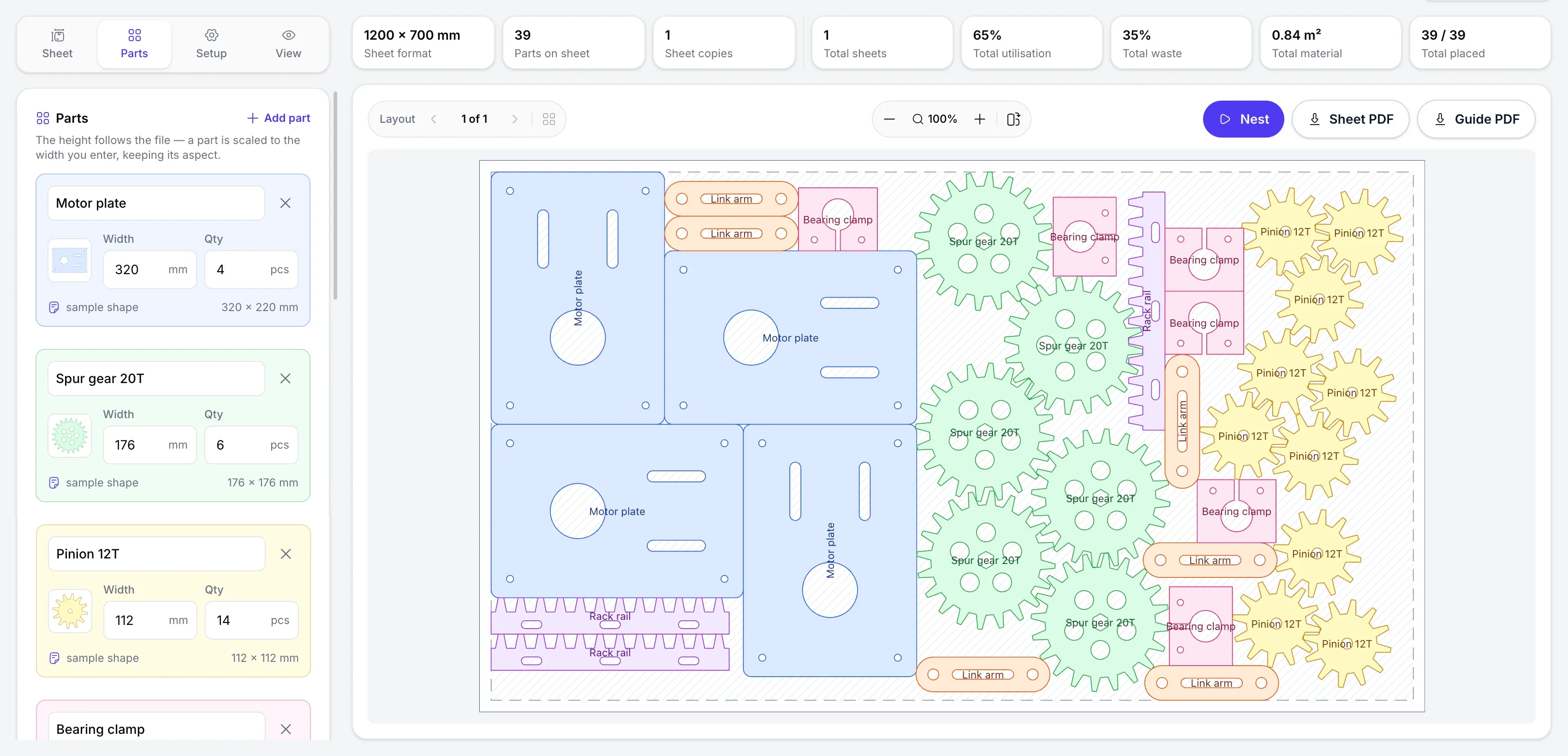1568x756 pixels.
Task: Download the Sheet PDF
Action: (1350, 119)
